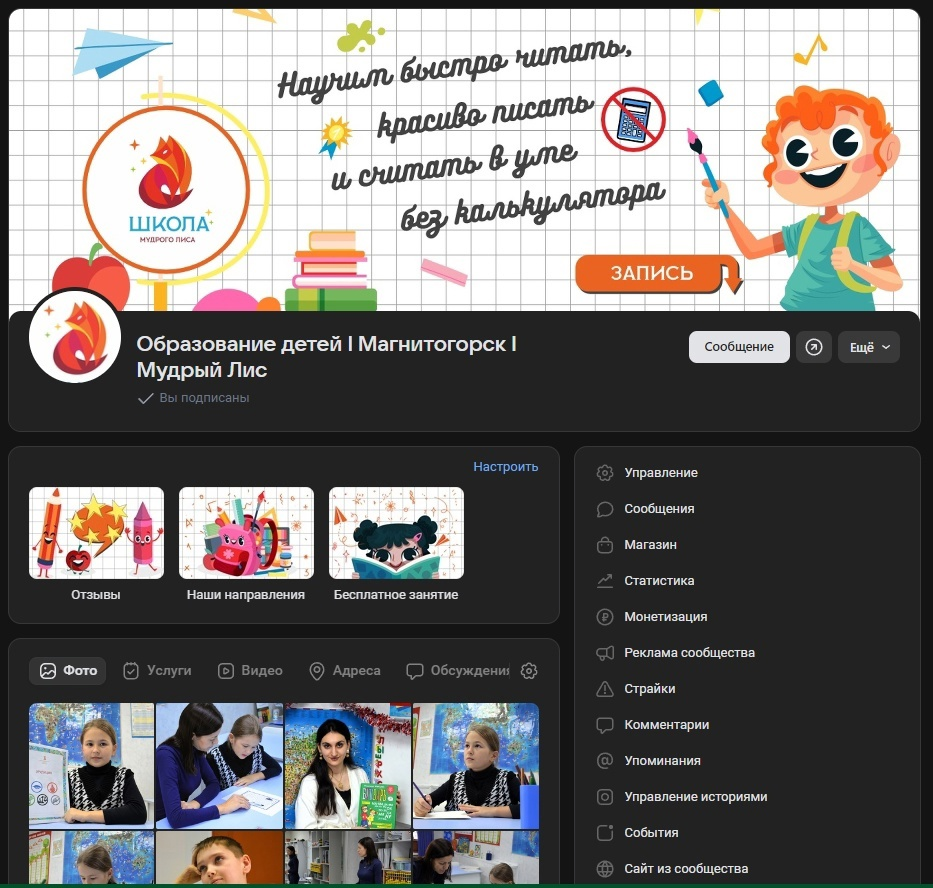
Task: Open the Сообщения speech bubble icon
Action: pyautogui.click(x=605, y=509)
